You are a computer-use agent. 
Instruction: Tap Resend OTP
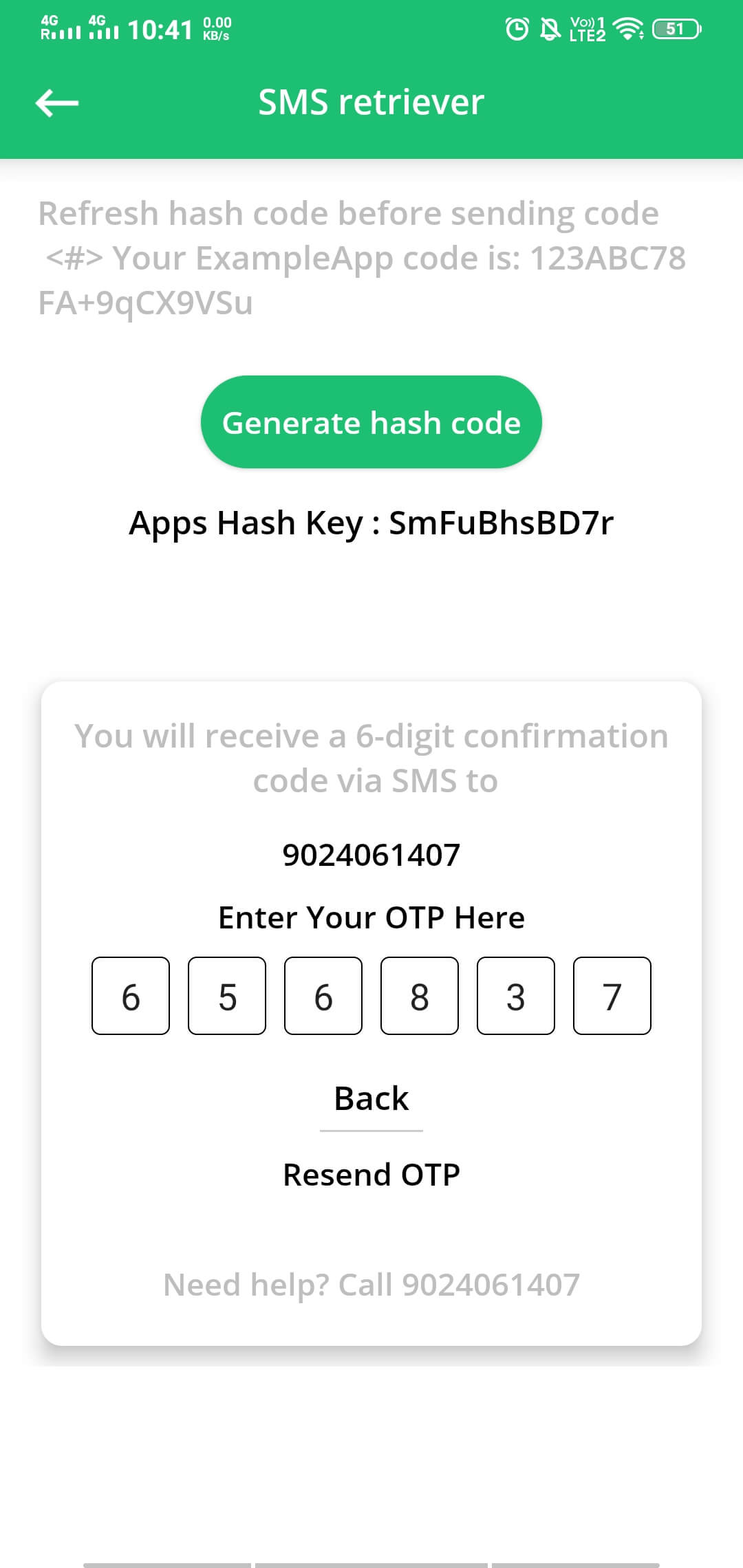371,1175
